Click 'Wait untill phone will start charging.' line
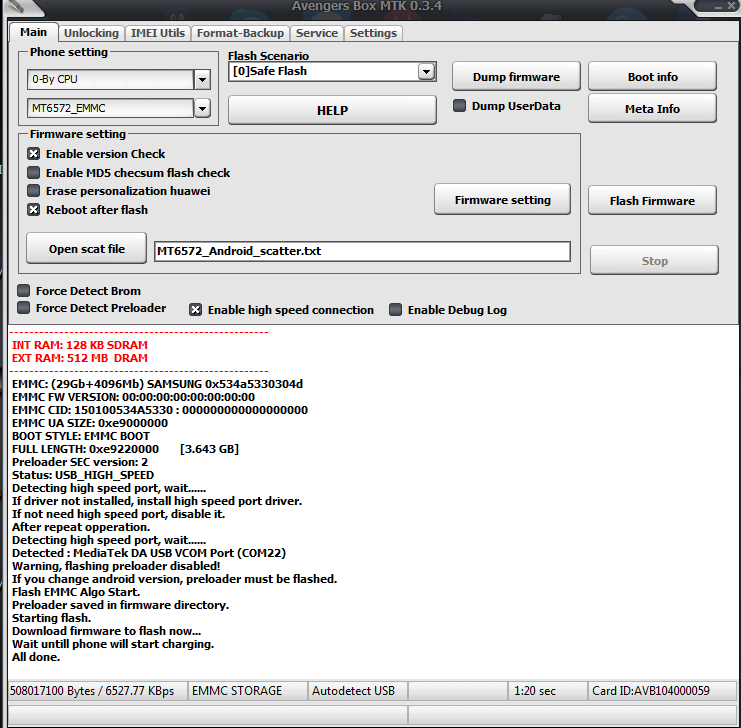The height and width of the screenshot is (728, 741). pos(113,644)
